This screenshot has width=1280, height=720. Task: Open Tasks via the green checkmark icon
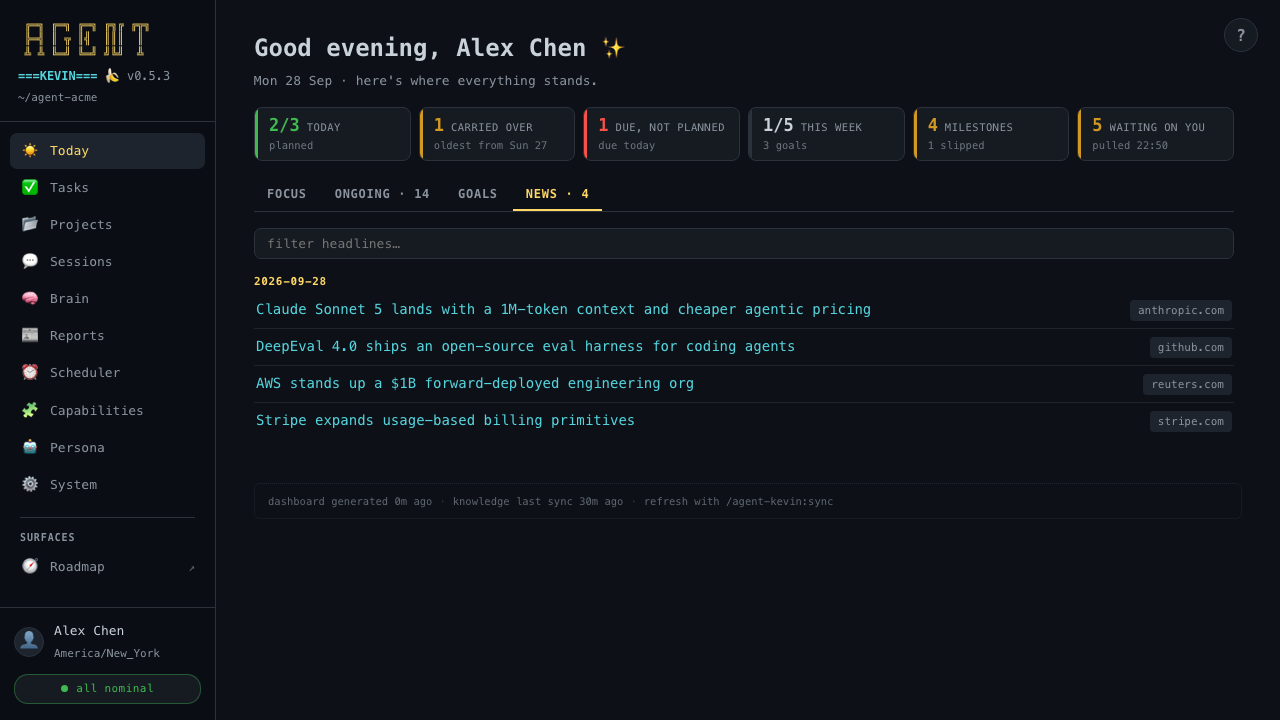[x=30, y=187]
